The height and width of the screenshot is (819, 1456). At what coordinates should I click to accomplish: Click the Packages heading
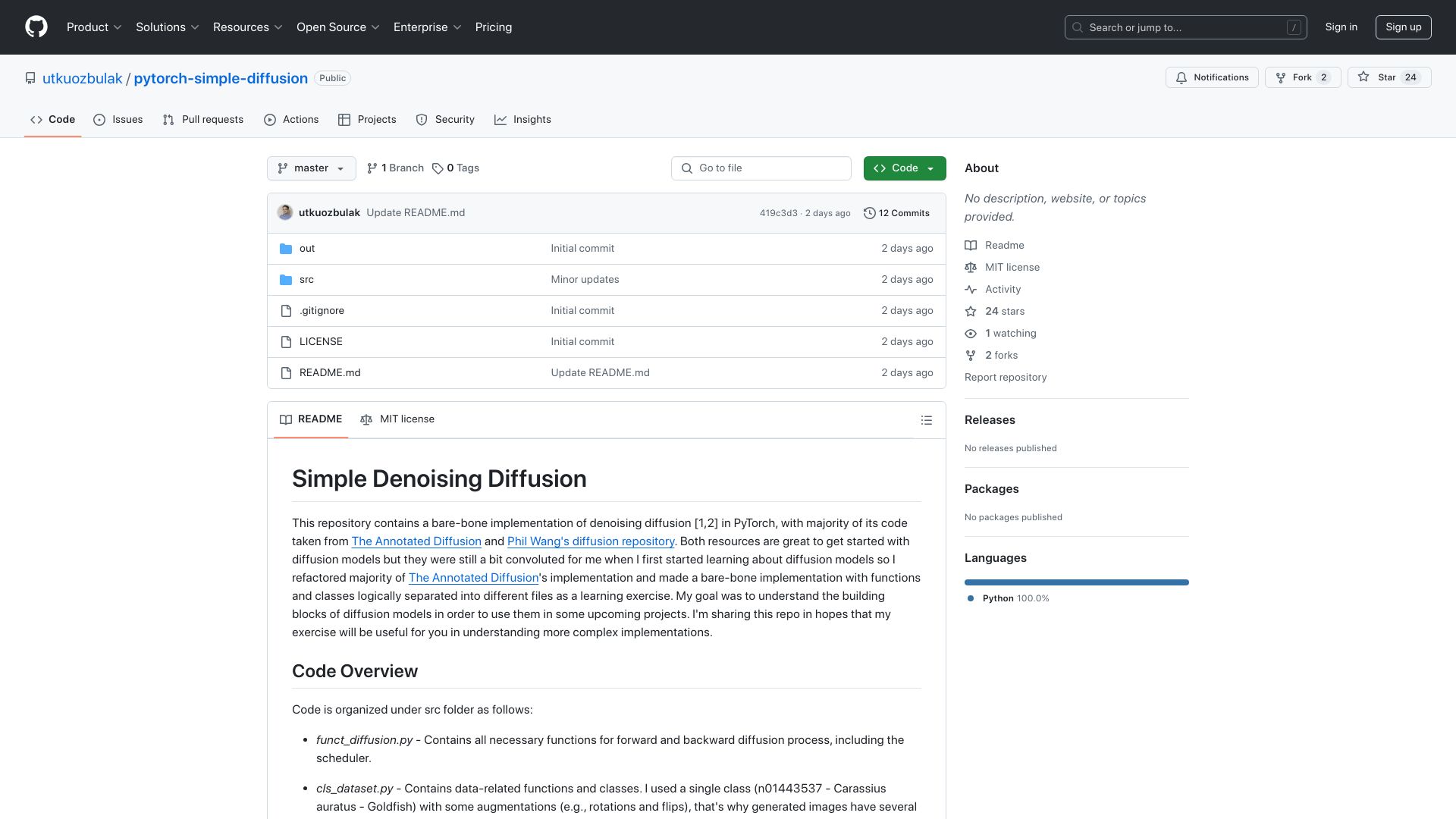pos(992,489)
